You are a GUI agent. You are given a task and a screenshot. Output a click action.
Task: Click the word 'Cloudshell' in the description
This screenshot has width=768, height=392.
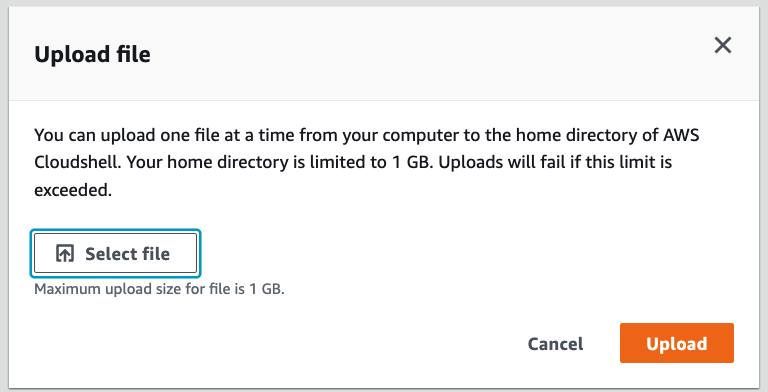[x=76, y=162]
